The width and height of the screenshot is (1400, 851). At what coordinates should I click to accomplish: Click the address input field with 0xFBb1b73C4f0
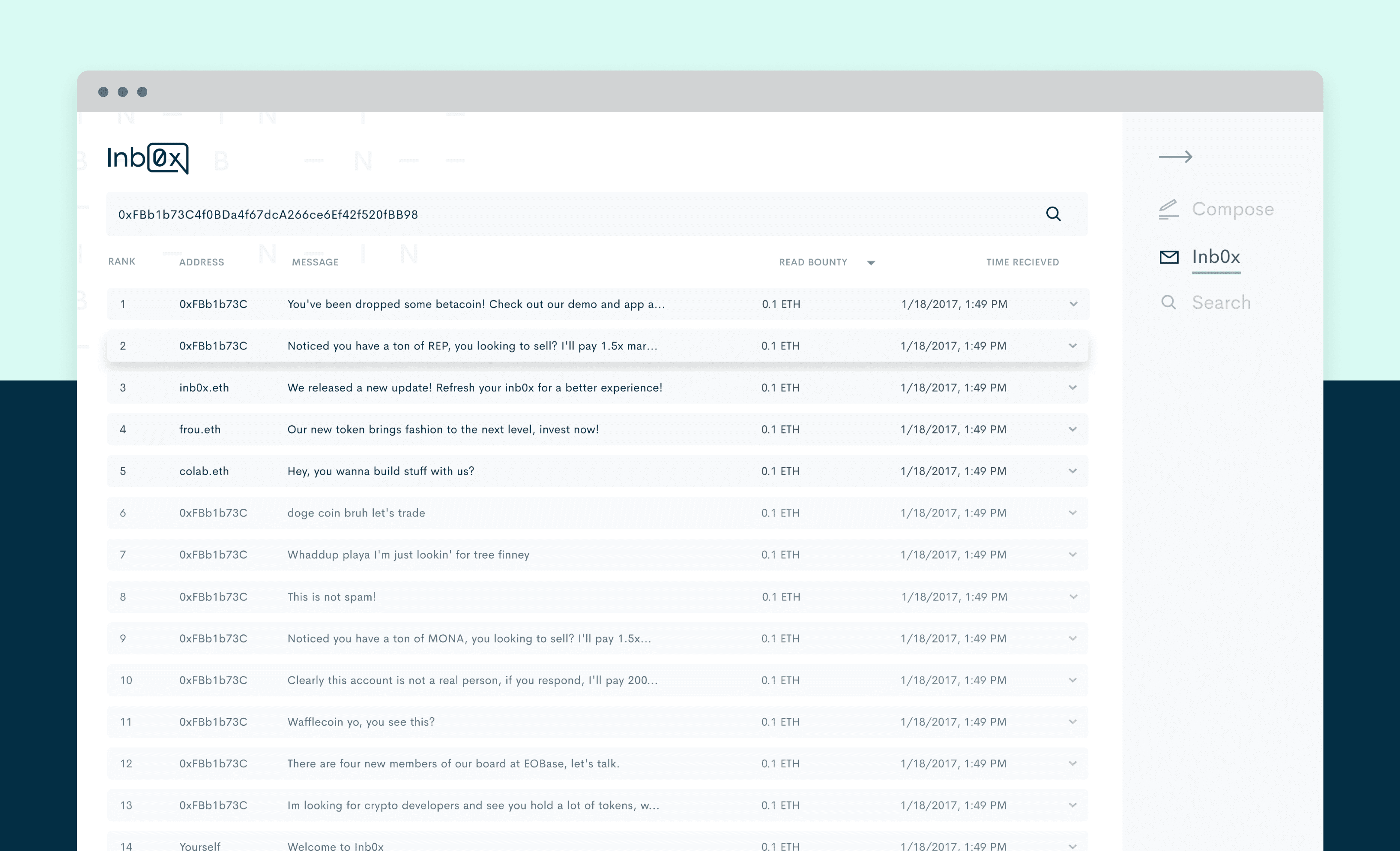597,214
